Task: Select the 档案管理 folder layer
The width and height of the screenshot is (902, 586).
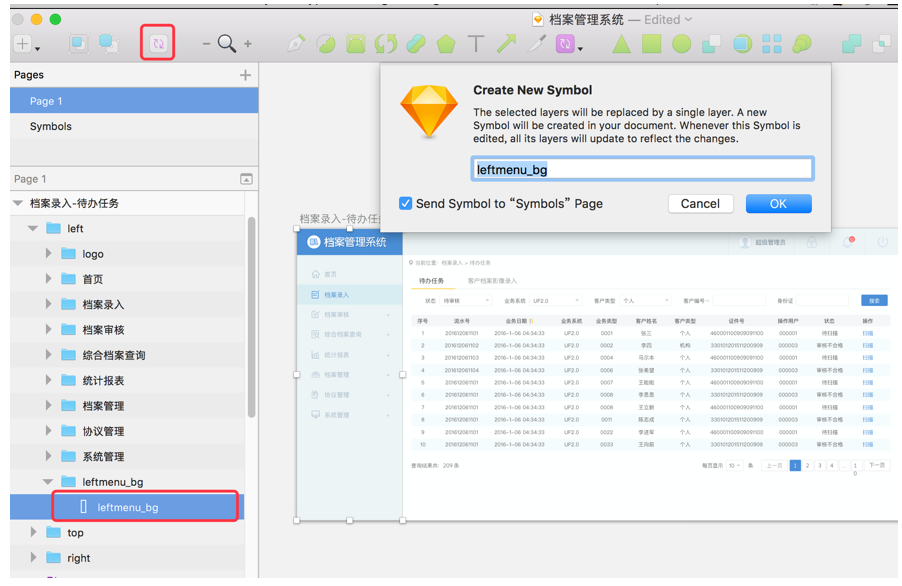Action: pyautogui.click(x=128, y=405)
